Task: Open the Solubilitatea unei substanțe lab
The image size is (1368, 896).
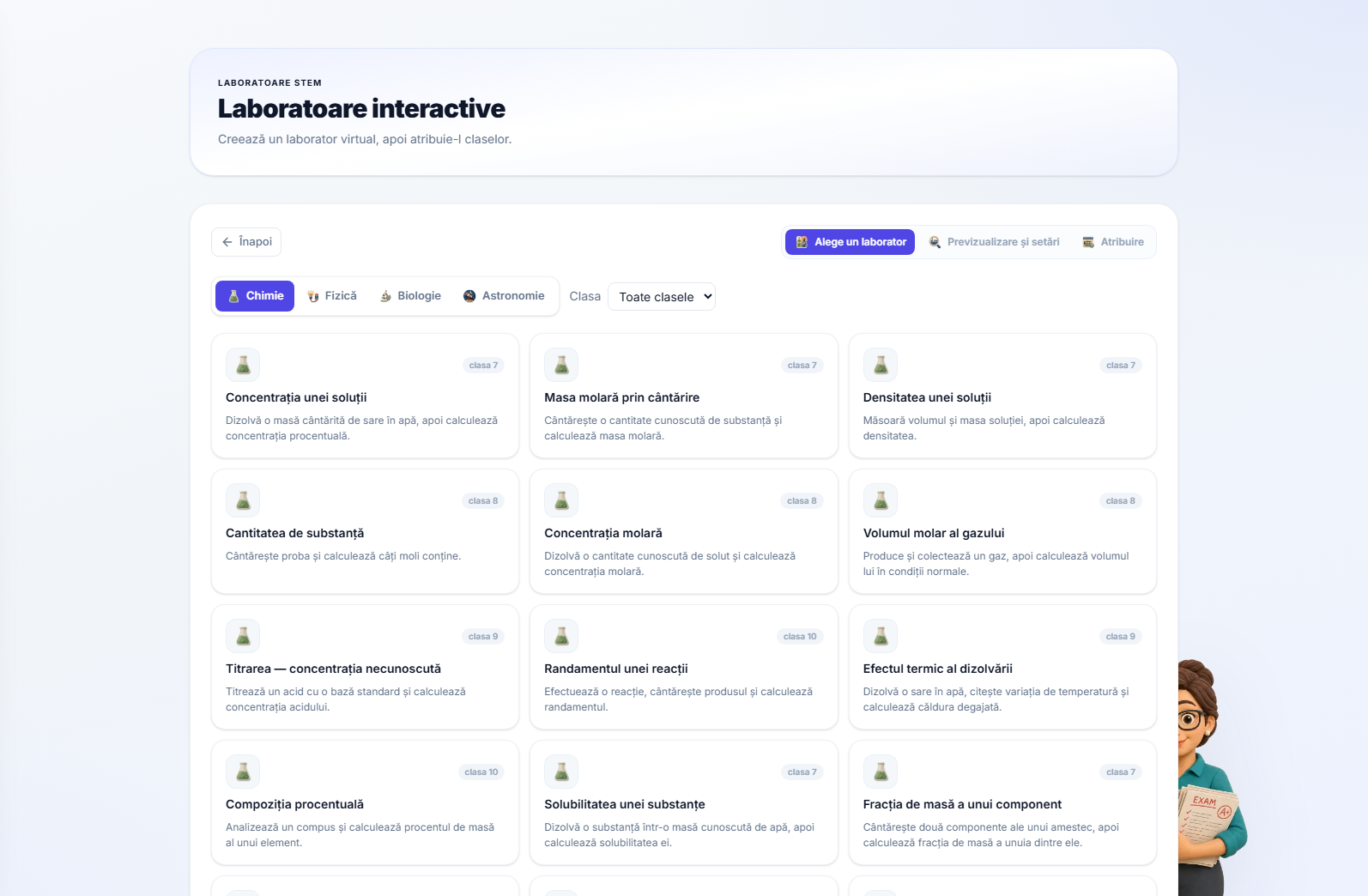Action: pyautogui.click(x=684, y=803)
